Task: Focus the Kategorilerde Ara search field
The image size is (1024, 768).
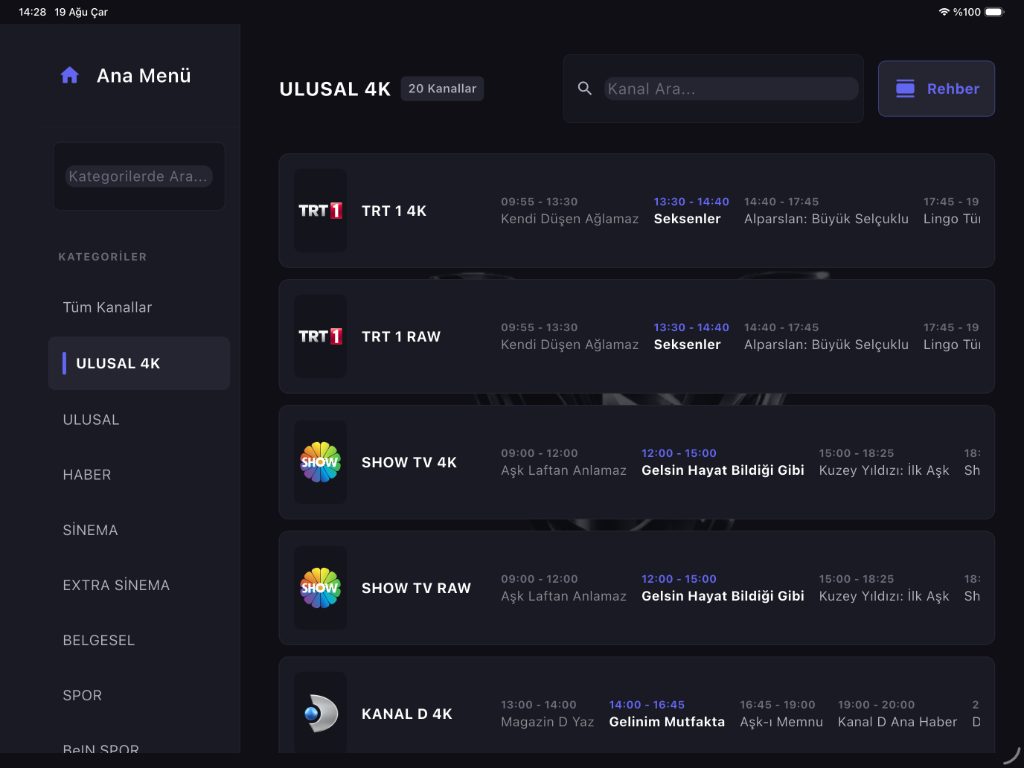Action: tap(138, 176)
